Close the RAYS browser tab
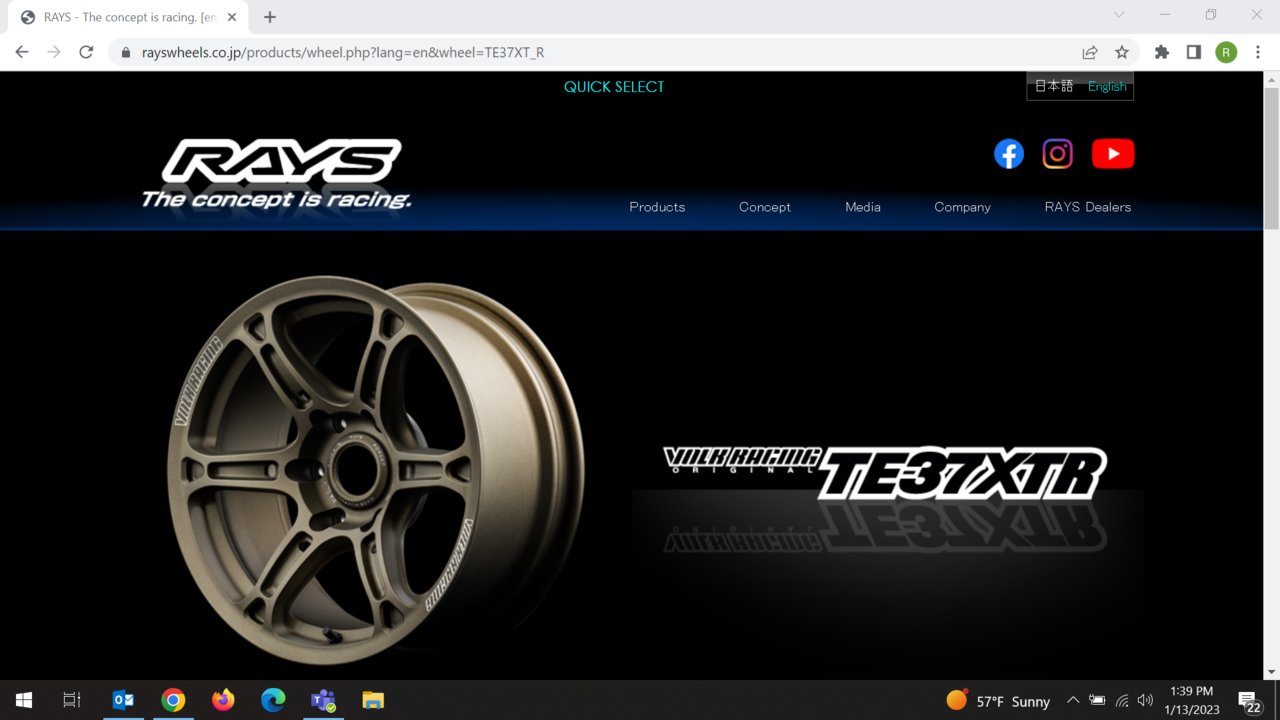1280x720 pixels. 232,17
